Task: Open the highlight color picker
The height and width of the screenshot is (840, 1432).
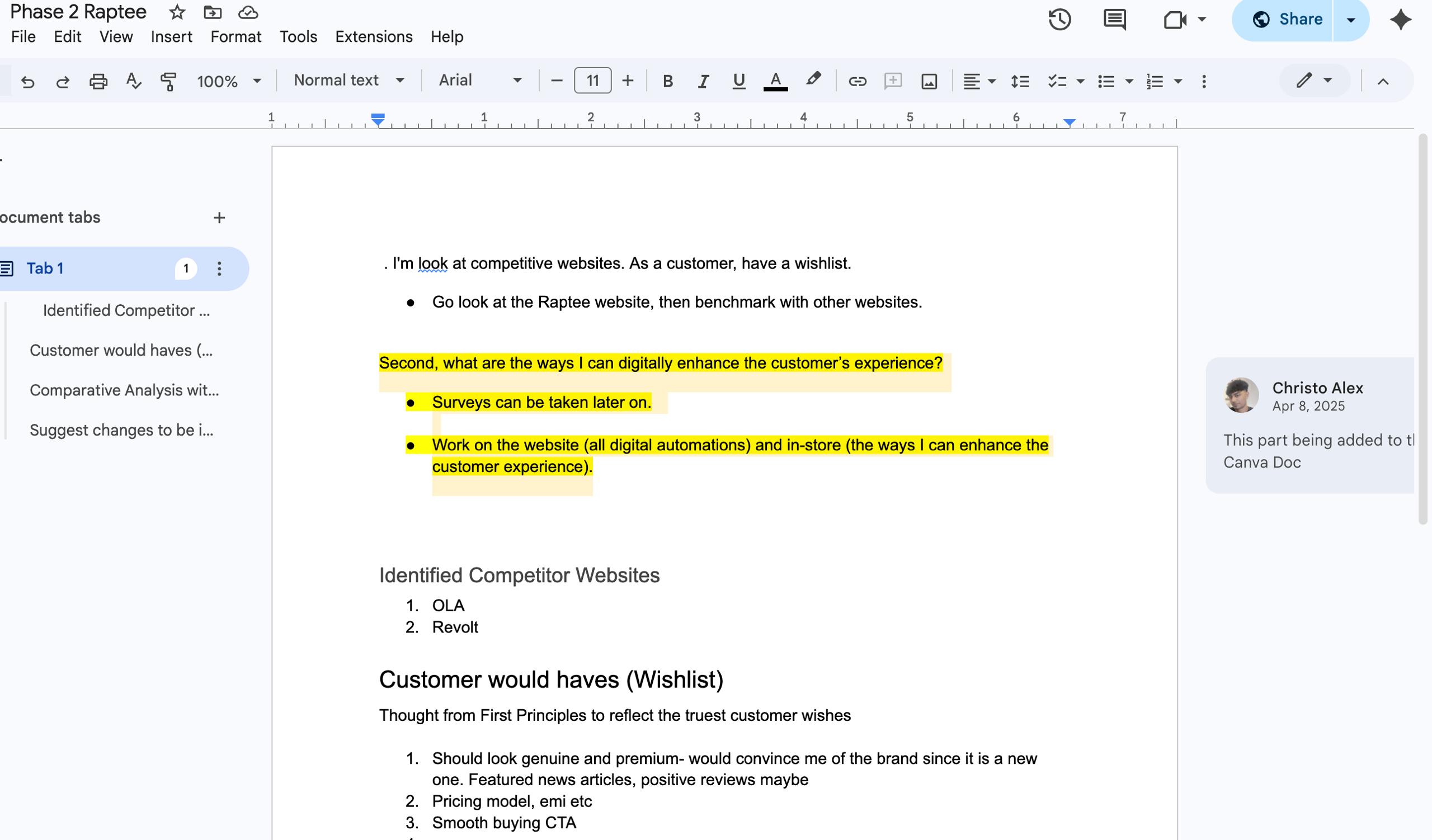Action: pyautogui.click(x=813, y=80)
